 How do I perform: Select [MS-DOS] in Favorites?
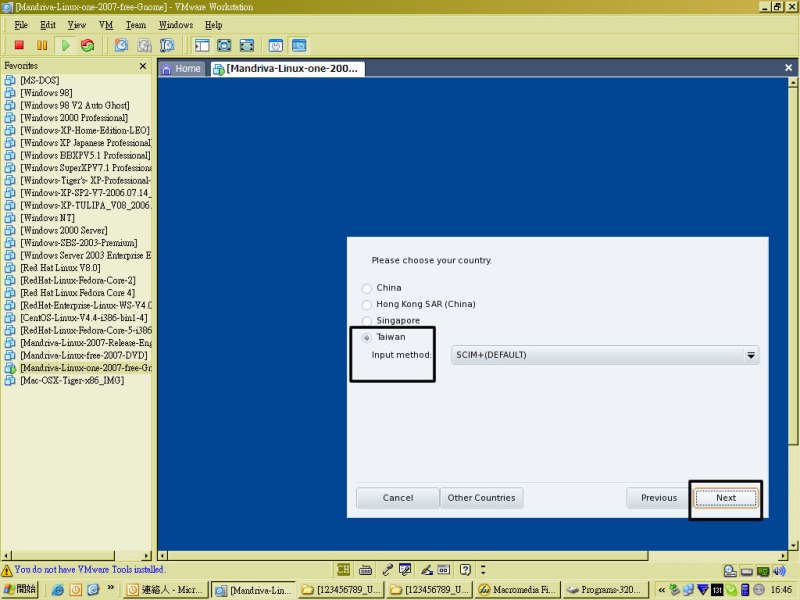coord(39,81)
